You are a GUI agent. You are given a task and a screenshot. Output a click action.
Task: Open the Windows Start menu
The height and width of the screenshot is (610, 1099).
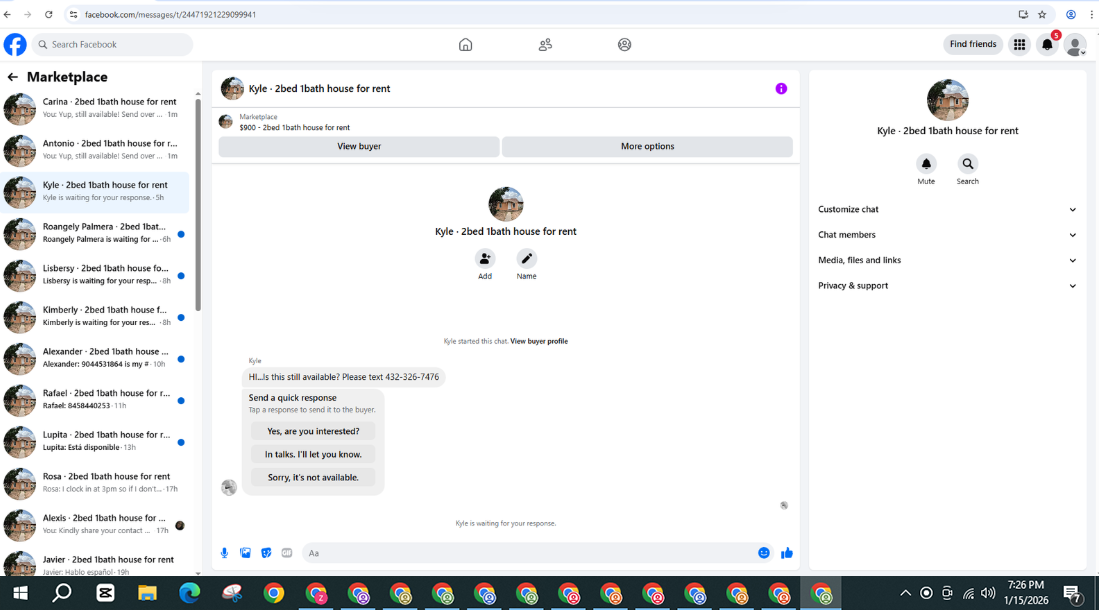(20, 593)
